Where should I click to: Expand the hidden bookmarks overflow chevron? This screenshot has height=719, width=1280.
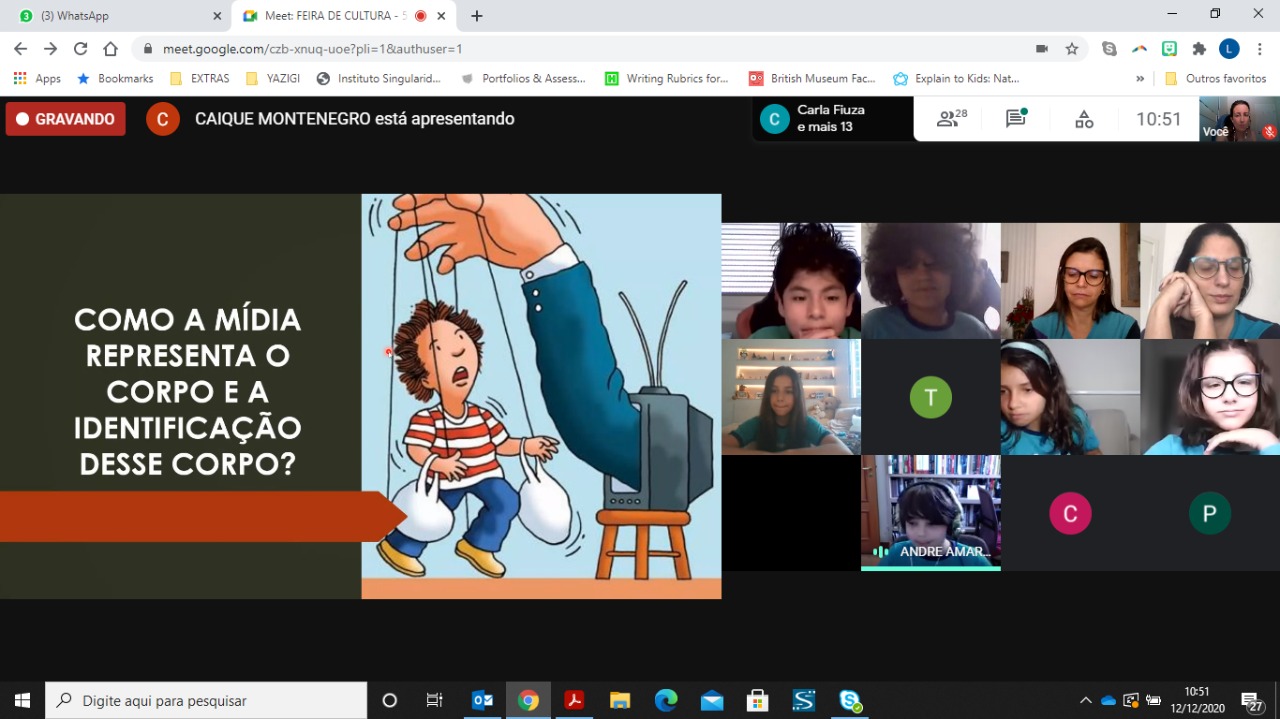[x=1140, y=78]
